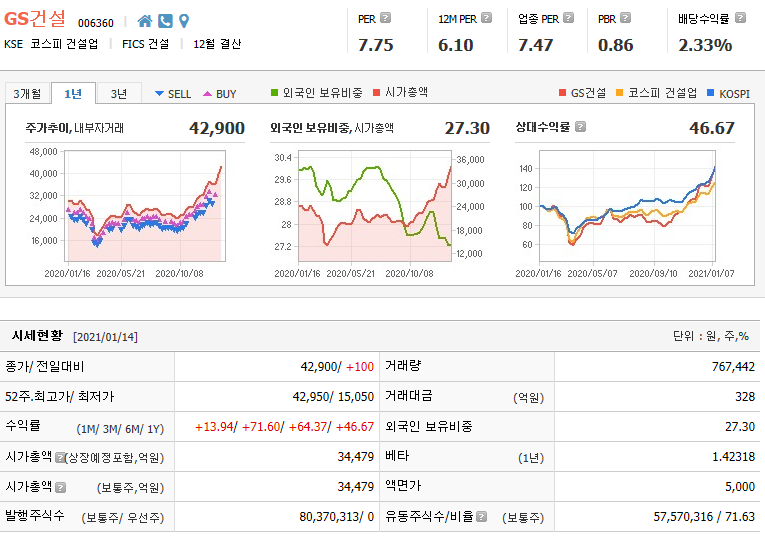Click the pink BUY triangle legend marker
The image size is (765, 538).
(x=207, y=94)
